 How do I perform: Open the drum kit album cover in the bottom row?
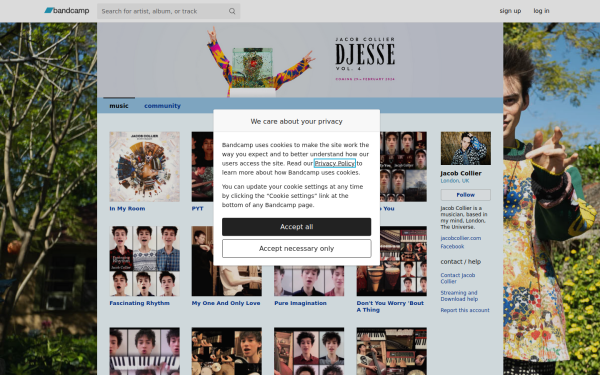point(227,351)
